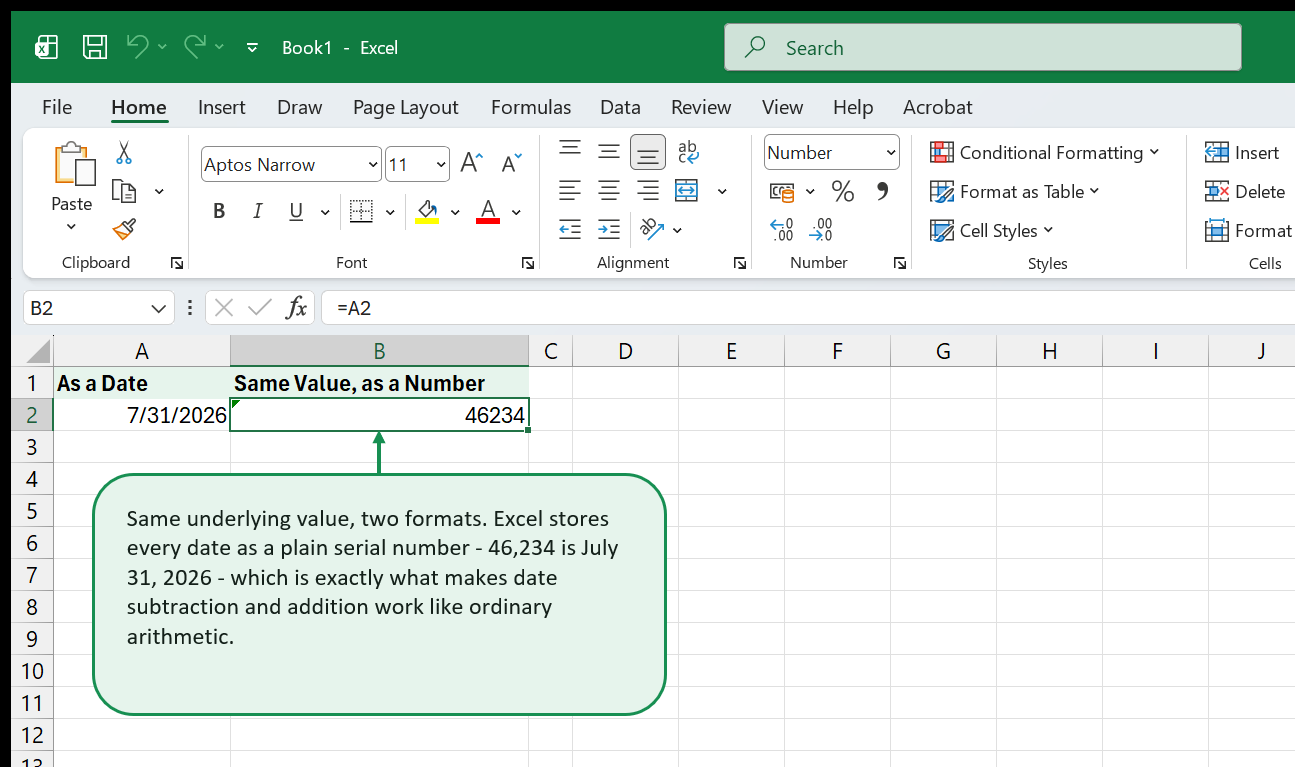The height and width of the screenshot is (767, 1295).
Task: Click the Increase Indent icon
Action: 609,229
